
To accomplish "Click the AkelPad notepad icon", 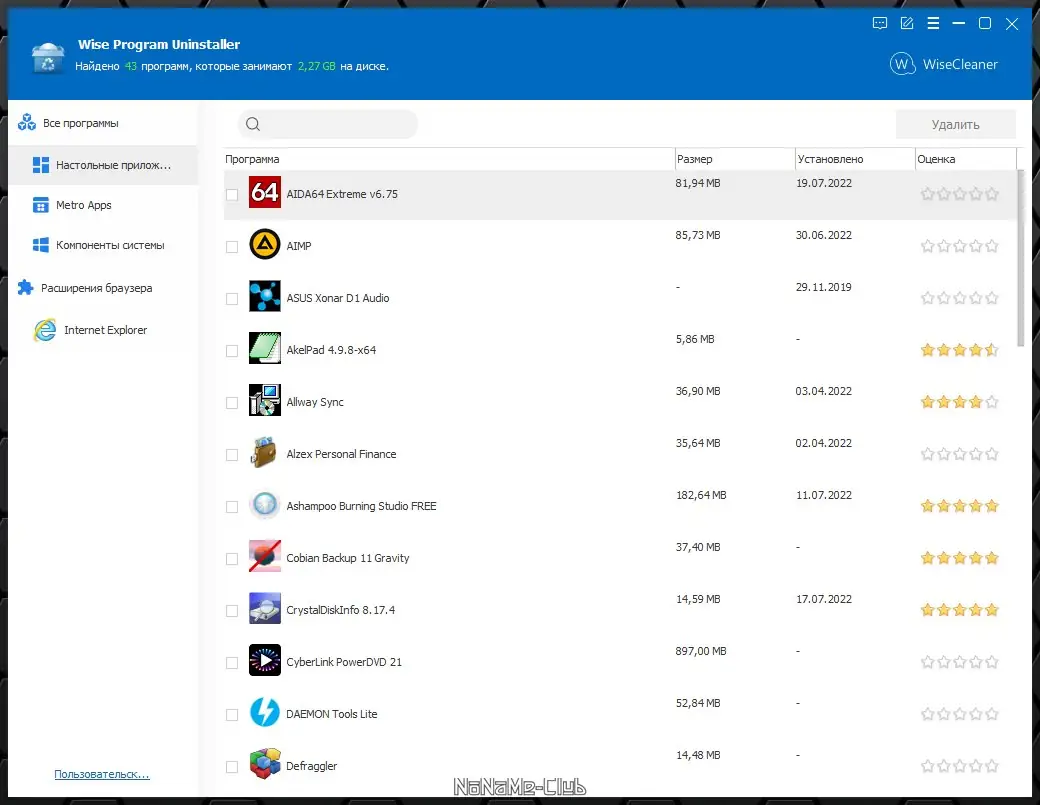I will (265, 348).
